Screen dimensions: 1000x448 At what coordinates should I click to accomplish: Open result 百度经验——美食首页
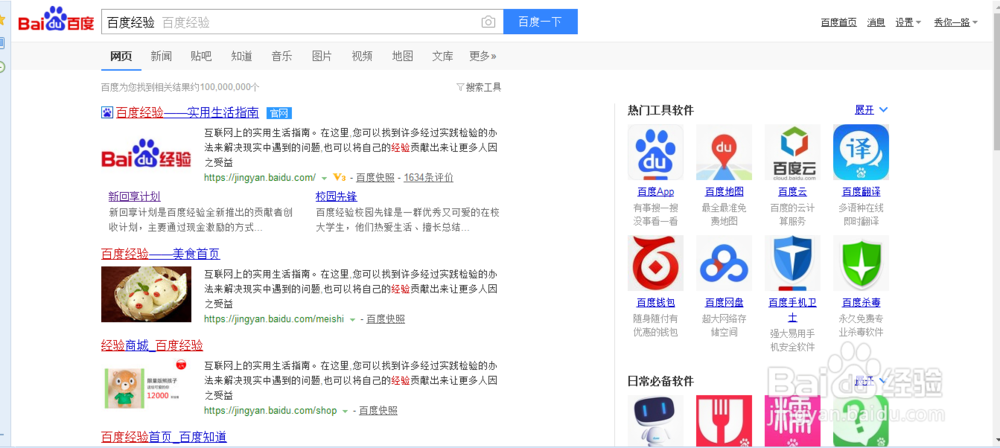161,254
